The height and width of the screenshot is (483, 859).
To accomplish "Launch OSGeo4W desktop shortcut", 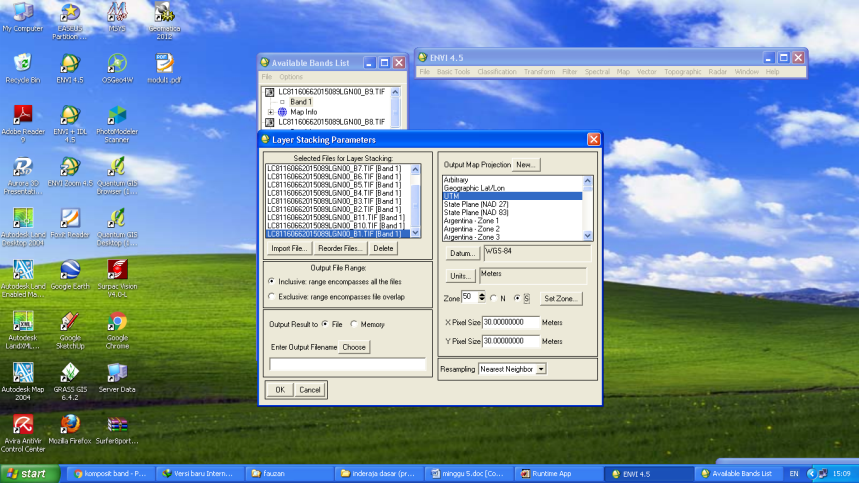I will (x=117, y=68).
